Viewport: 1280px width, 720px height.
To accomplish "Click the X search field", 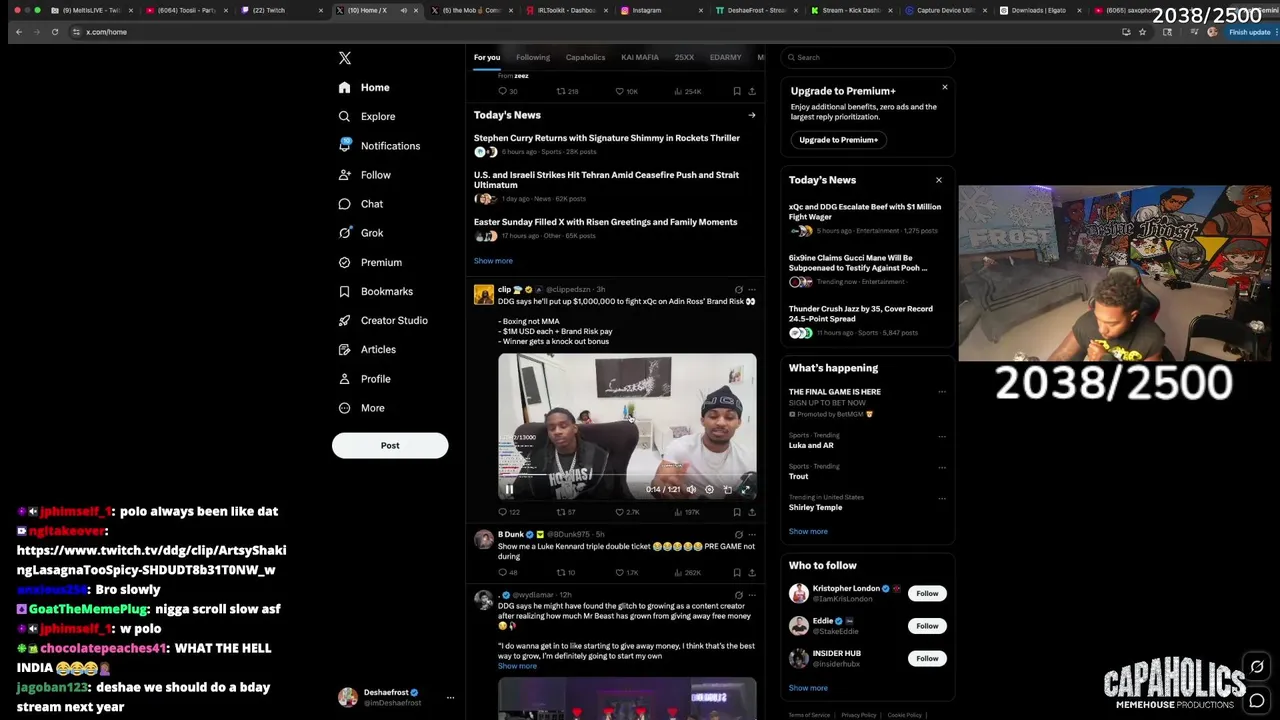I will (x=868, y=57).
